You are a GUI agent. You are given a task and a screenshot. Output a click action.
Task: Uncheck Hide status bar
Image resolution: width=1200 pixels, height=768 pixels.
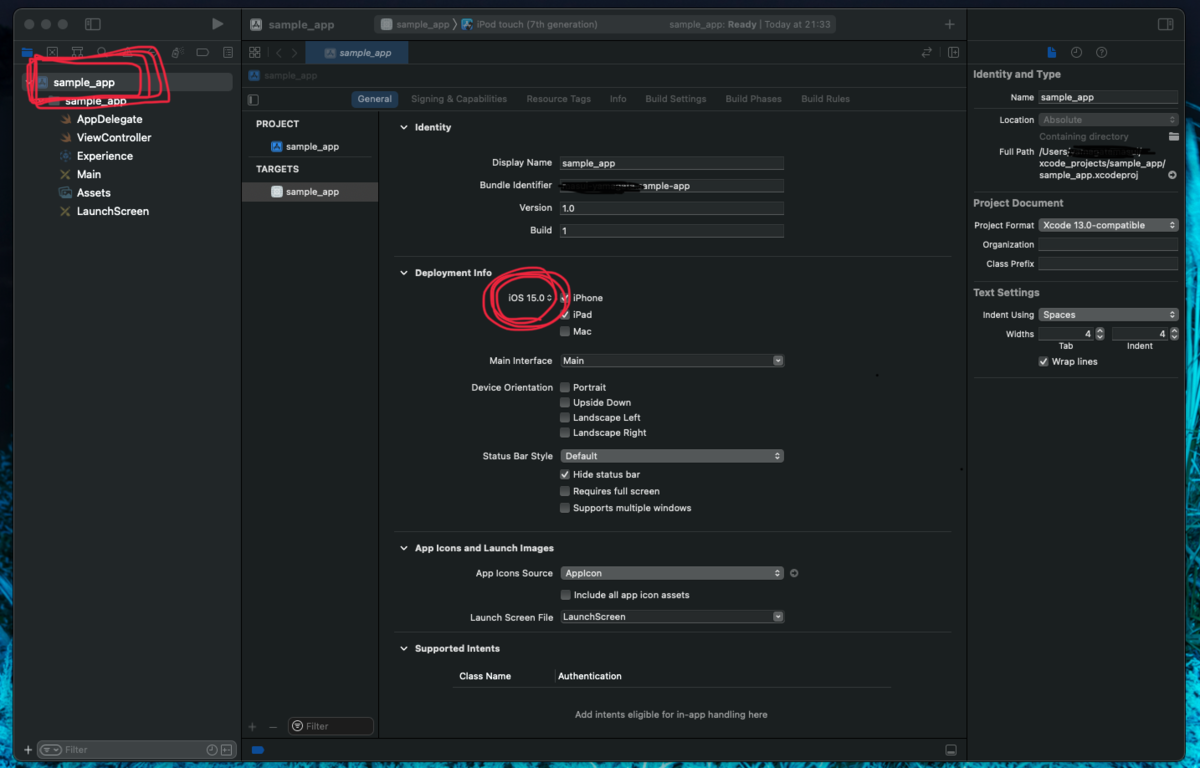(x=566, y=474)
